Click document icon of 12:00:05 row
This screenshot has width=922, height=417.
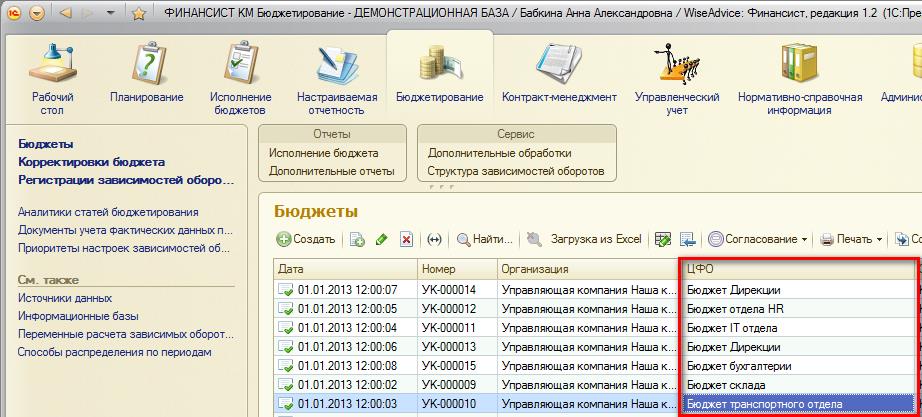pyautogui.click(x=285, y=309)
